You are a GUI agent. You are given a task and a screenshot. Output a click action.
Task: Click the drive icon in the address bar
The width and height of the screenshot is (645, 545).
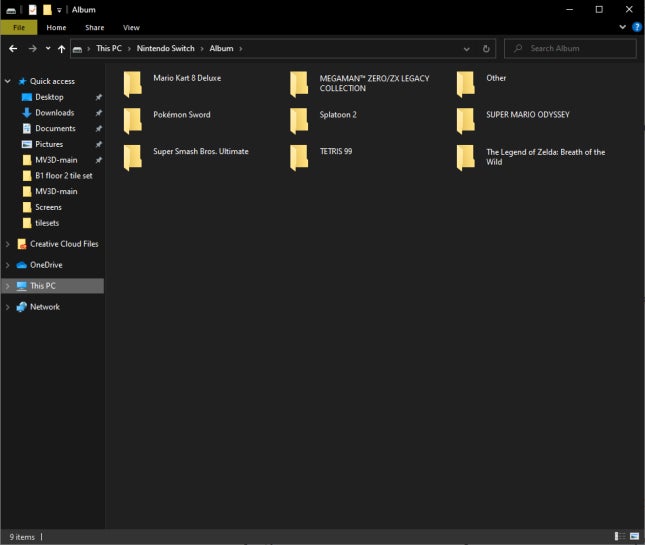pos(77,49)
